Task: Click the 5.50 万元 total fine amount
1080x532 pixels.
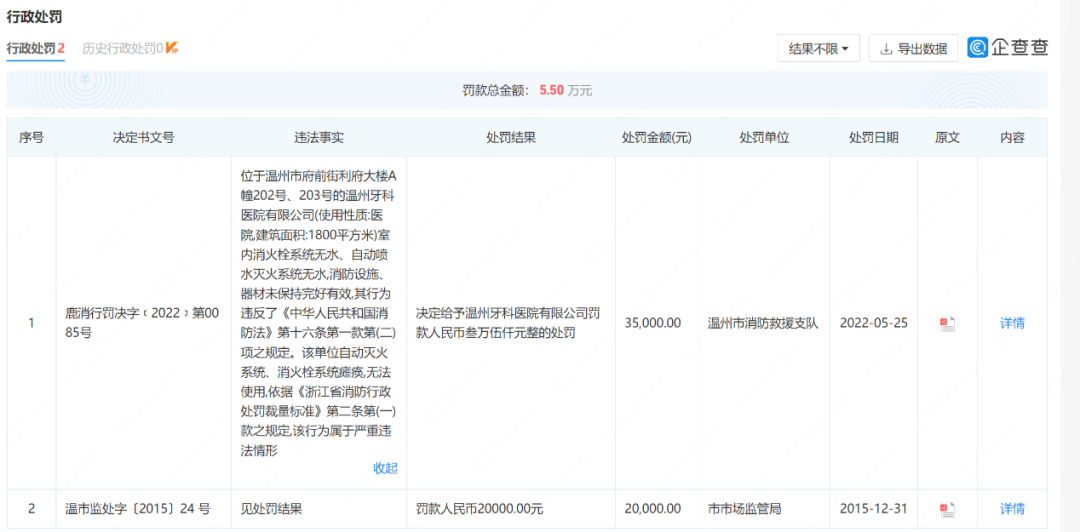Action: 565,90
